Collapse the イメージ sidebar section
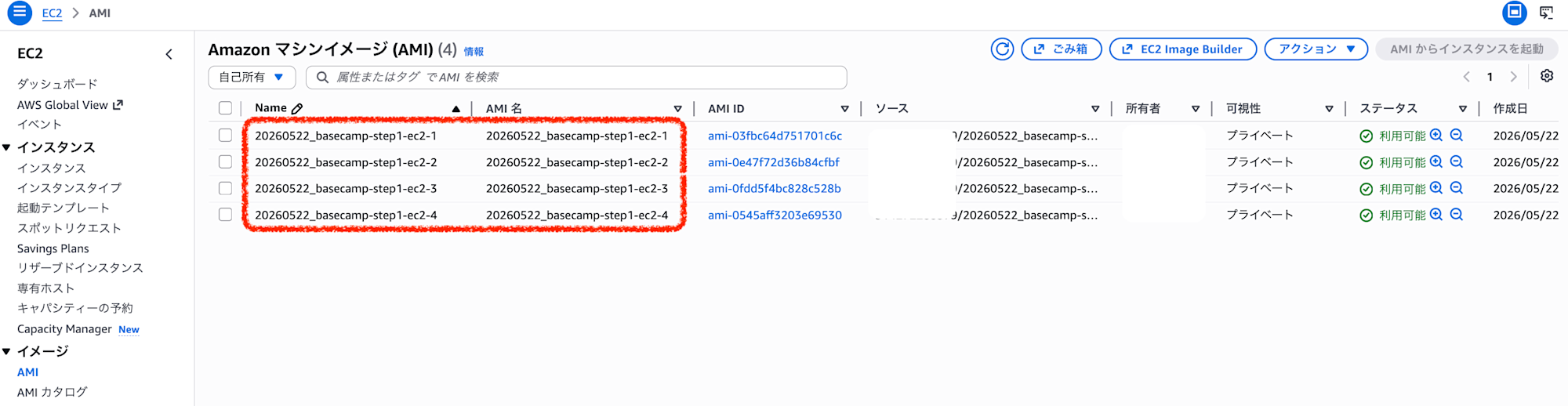The image size is (1568, 406). tap(6, 351)
